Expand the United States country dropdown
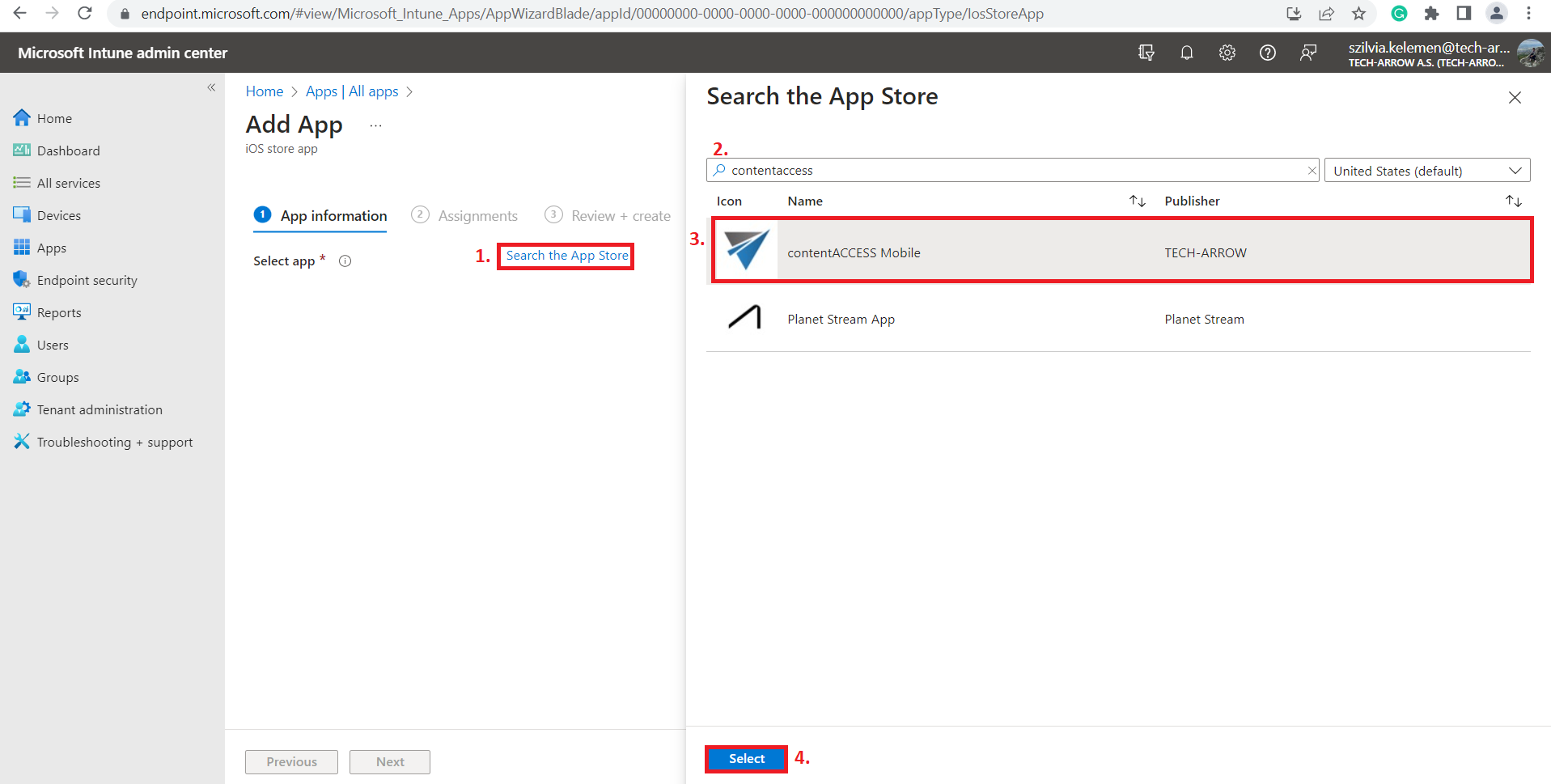This screenshot has width=1551, height=784. (1426, 171)
